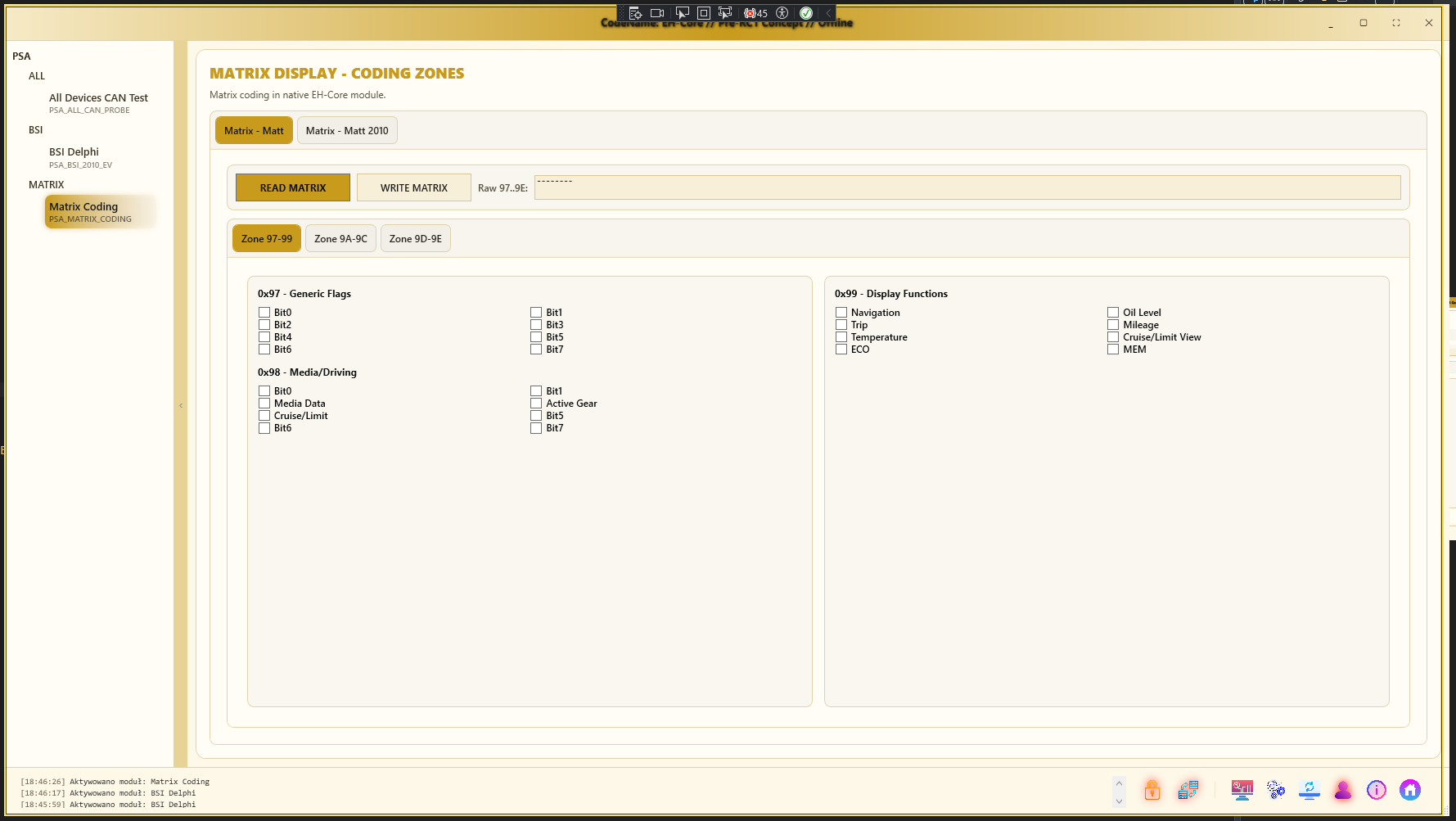Viewport: 1456px width, 821px height.
Task: Click log line 18:46:26 Matrix Coding
Action: (115, 782)
